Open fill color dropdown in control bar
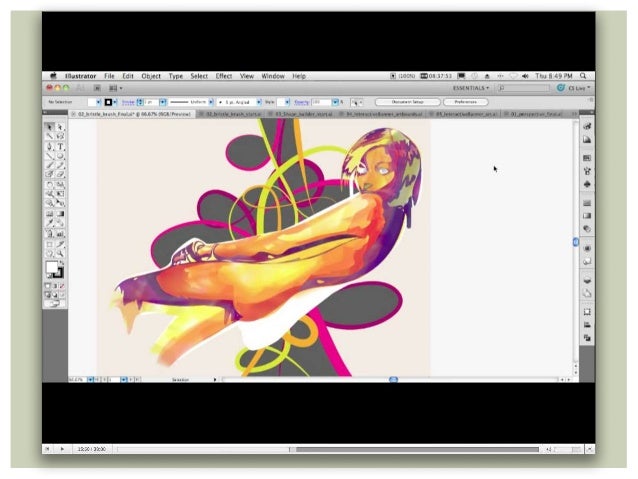 98,102
